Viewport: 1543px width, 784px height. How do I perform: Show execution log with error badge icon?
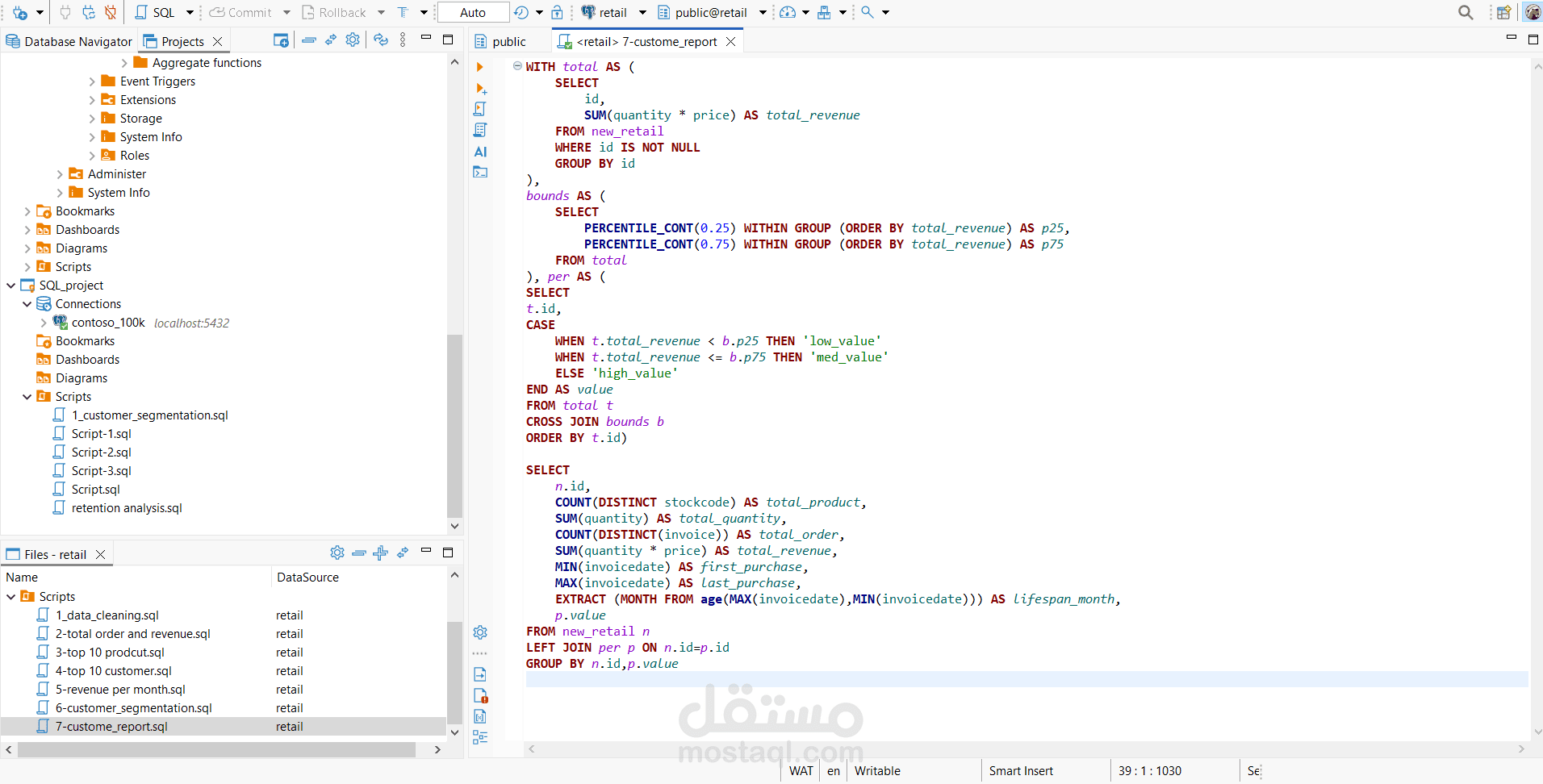480,695
